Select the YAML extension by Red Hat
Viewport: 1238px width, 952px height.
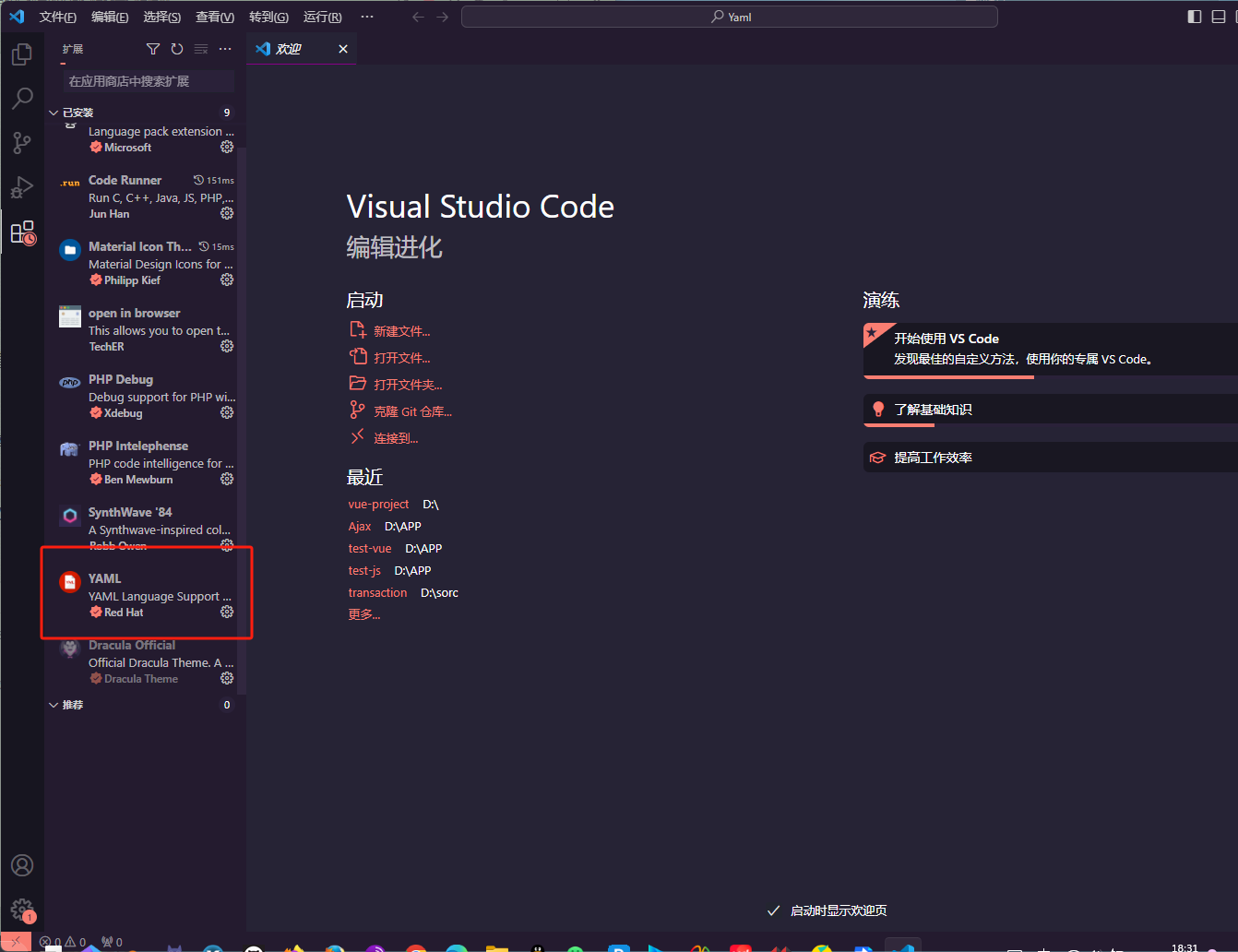[x=146, y=595]
